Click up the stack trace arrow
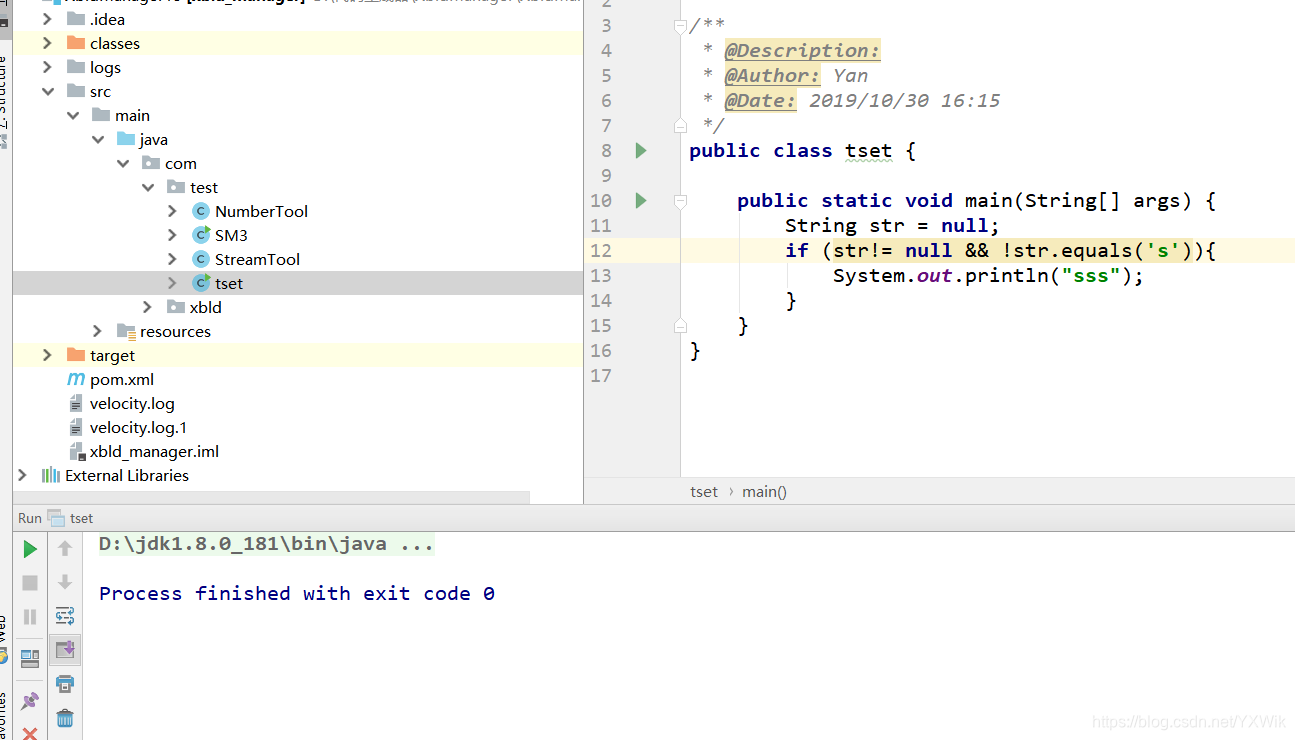The height and width of the screenshot is (740, 1295). [x=65, y=548]
